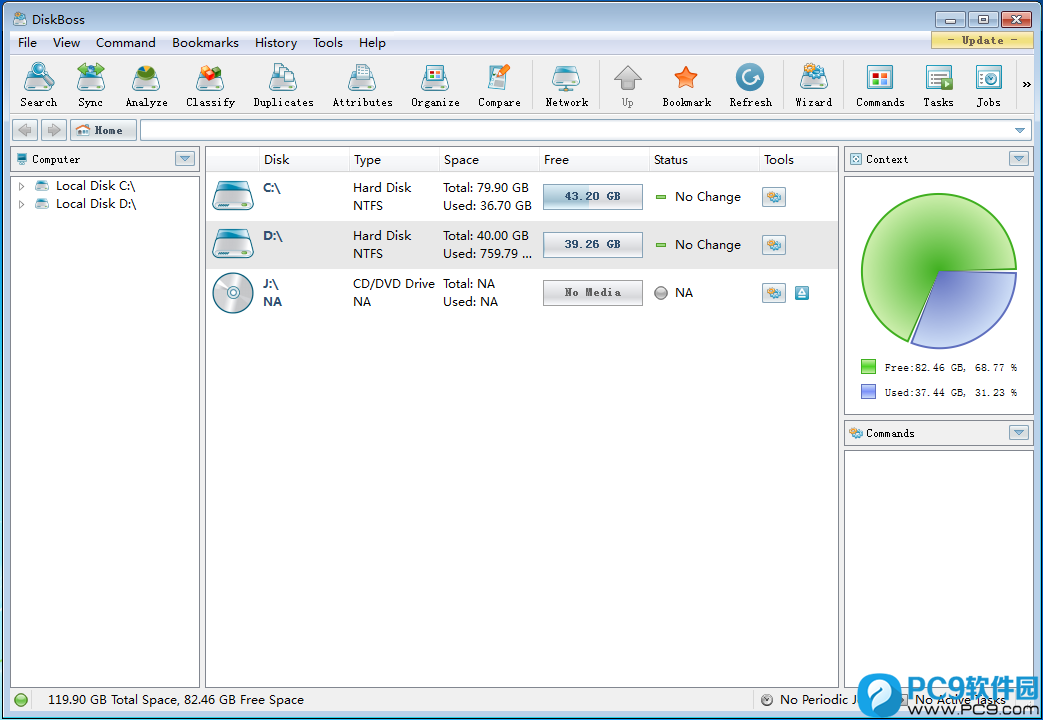Open the View menu
Viewport: 1043px width, 720px height.
[x=67, y=43]
